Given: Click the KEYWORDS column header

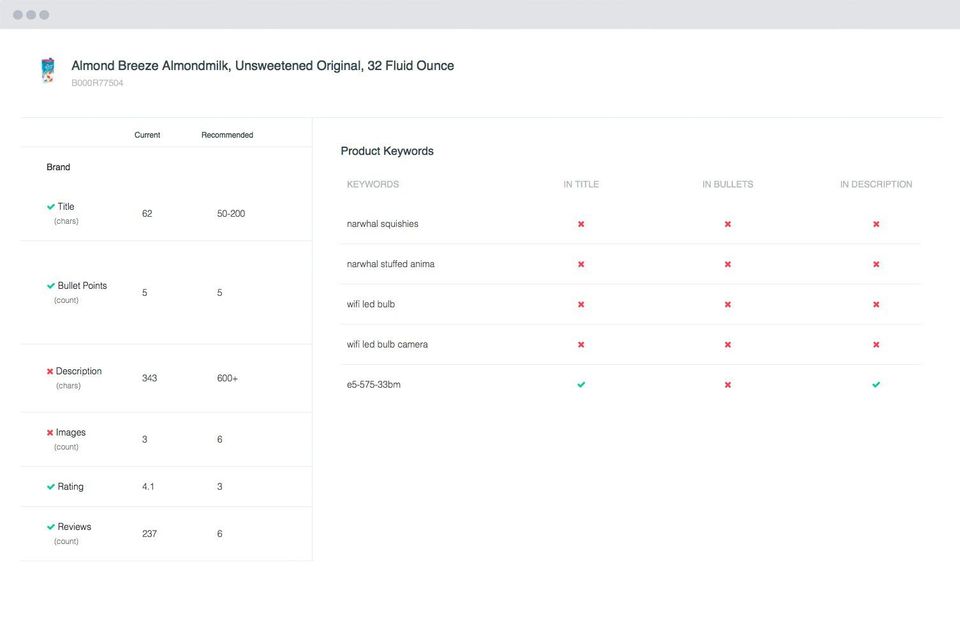Looking at the screenshot, I should pos(373,184).
